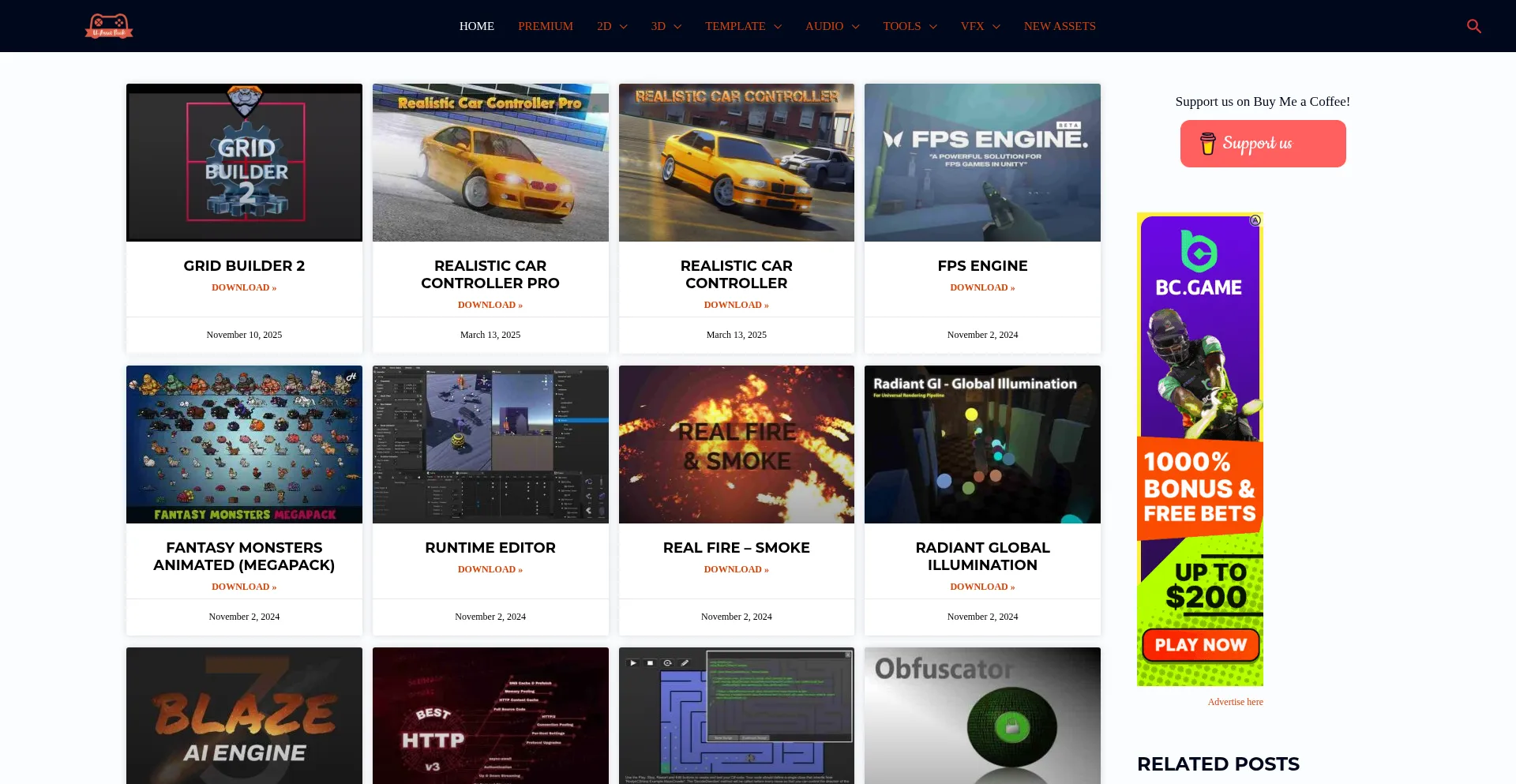
Task: Expand the TEMPLATE dropdown menu
Action: click(x=743, y=26)
